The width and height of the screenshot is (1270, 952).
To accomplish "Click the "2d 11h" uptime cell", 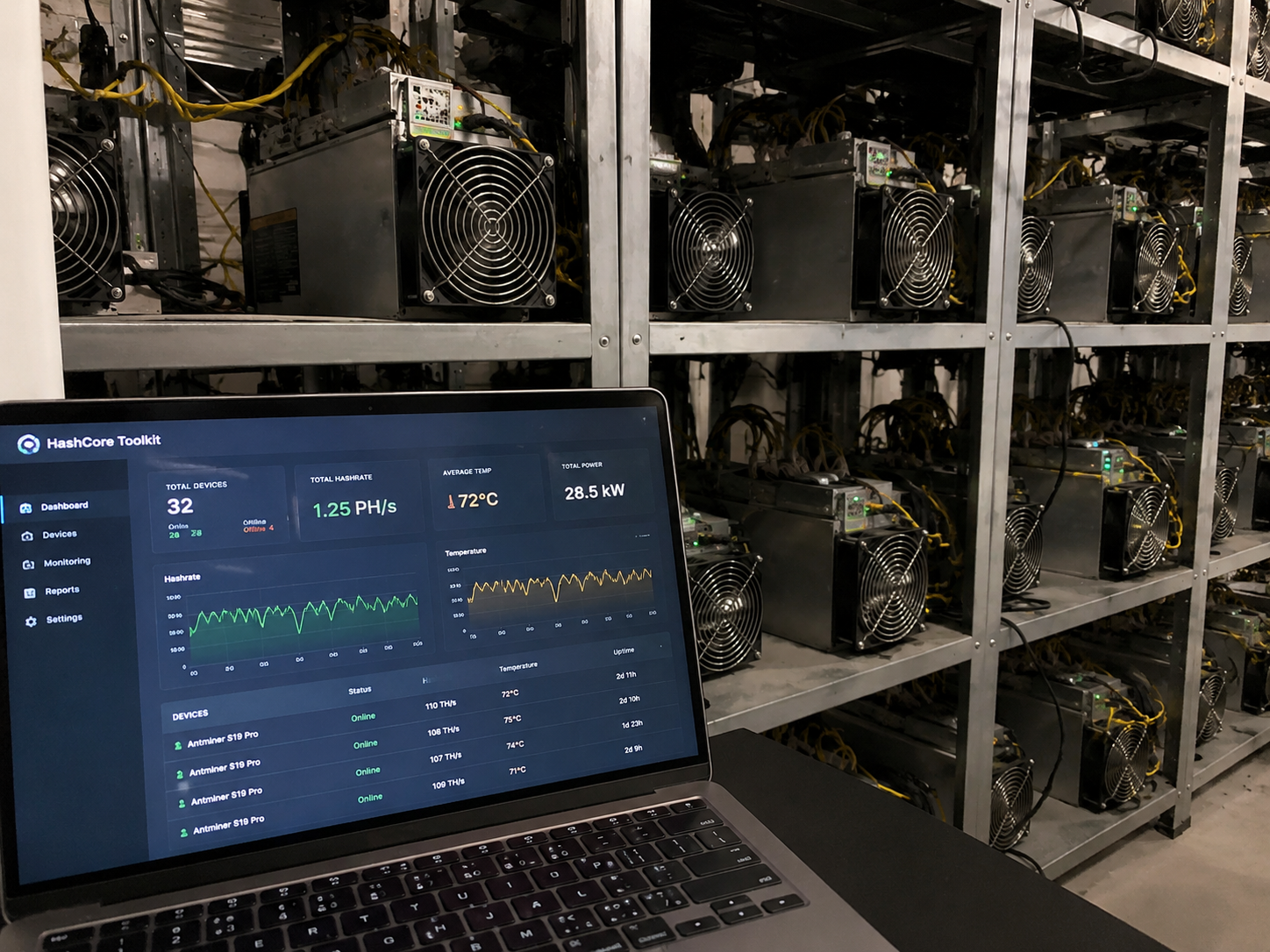I will pyautogui.click(x=626, y=676).
